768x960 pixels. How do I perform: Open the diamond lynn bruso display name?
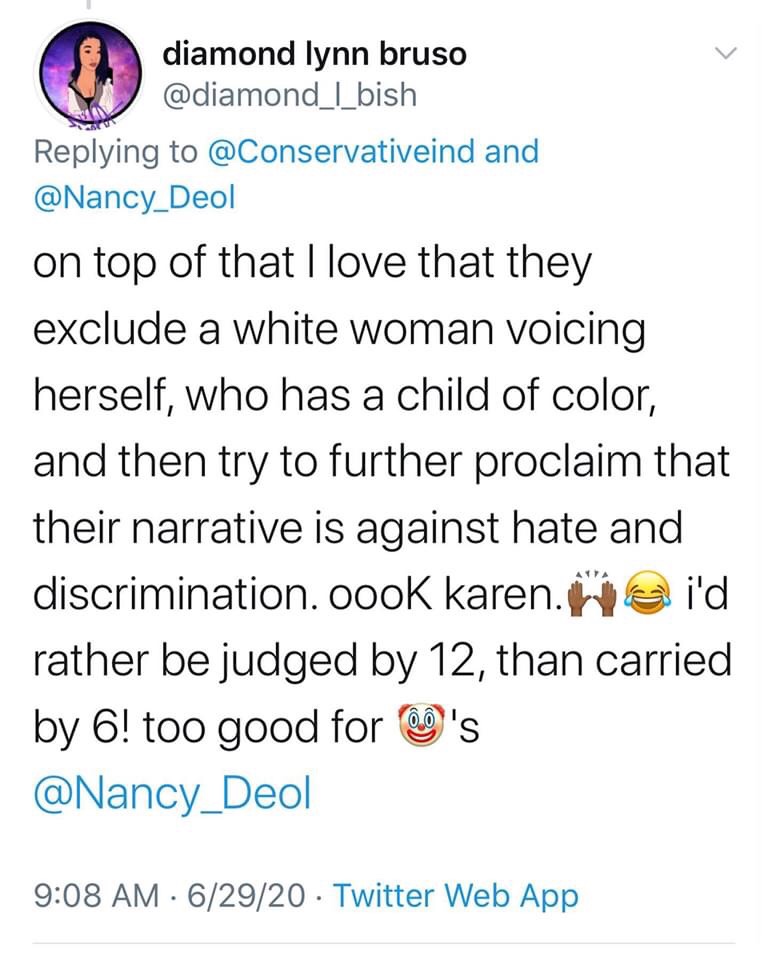(x=314, y=54)
